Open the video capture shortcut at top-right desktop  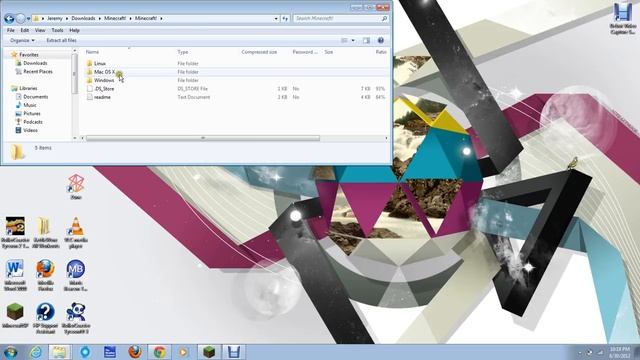point(623,18)
